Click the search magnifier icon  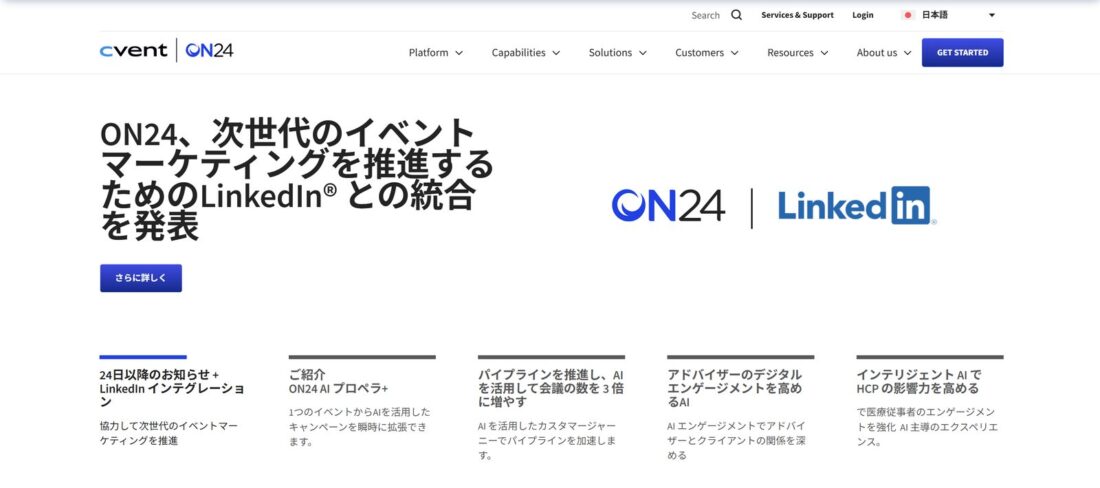point(736,15)
